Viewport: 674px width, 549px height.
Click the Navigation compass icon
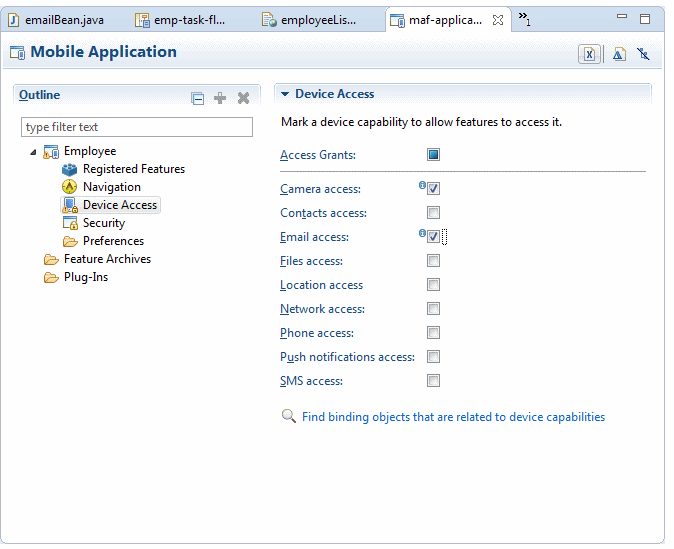click(69, 187)
